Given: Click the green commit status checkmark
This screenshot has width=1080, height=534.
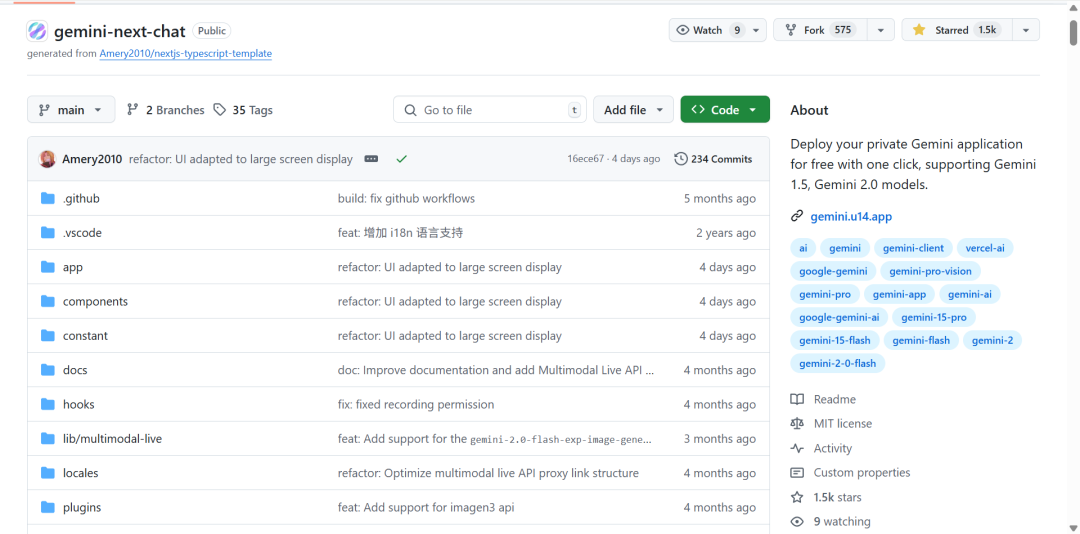Looking at the screenshot, I should [401, 159].
